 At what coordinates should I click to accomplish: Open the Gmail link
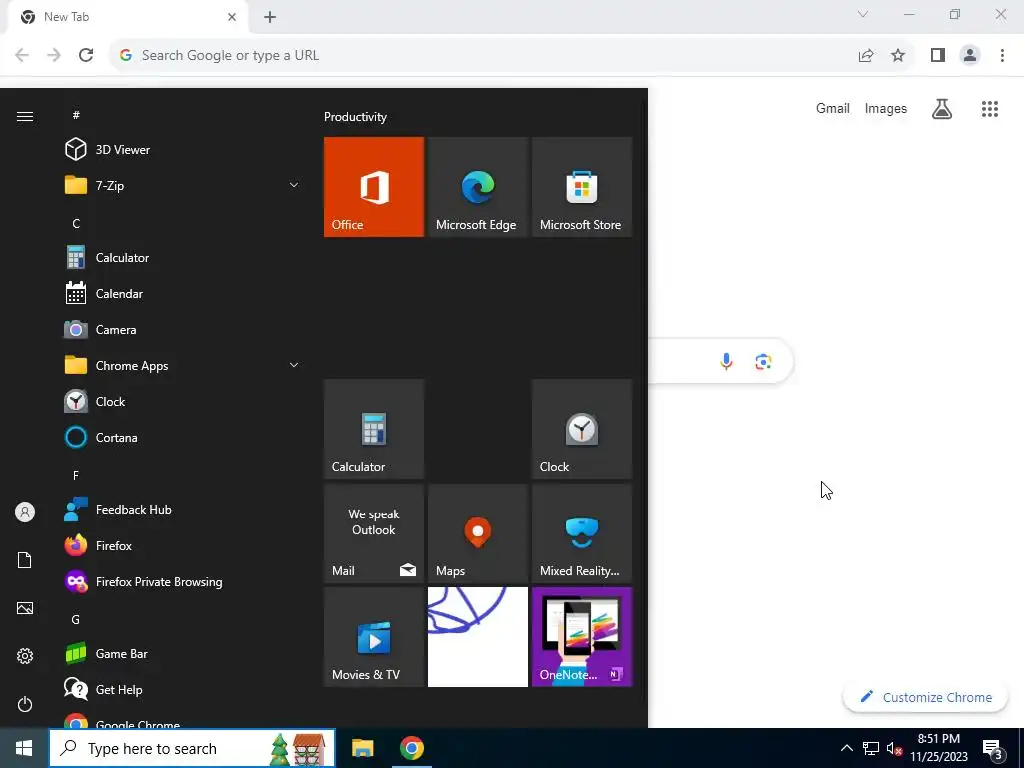click(x=833, y=108)
